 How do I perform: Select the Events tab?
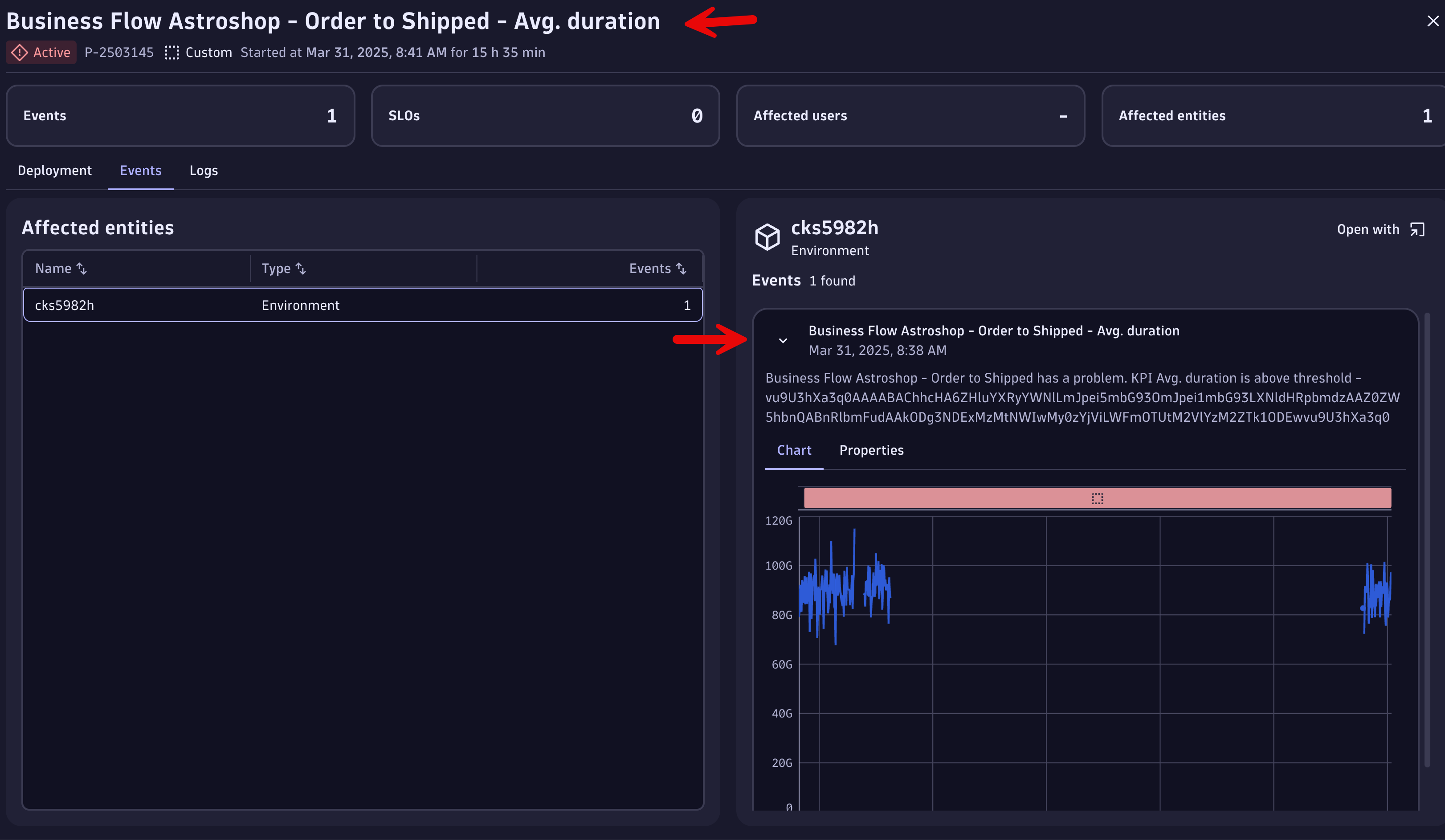click(140, 171)
